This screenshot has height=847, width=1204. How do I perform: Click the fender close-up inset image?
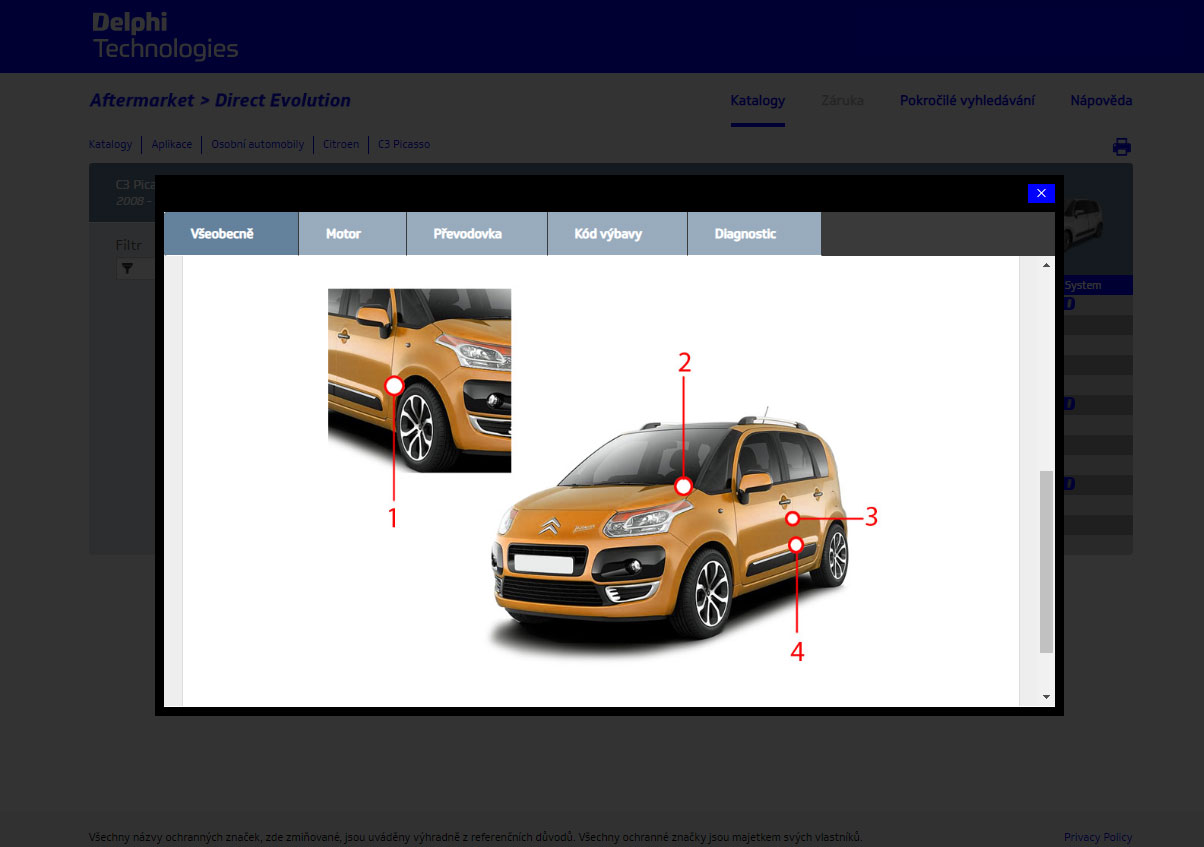tap(419, 380)
